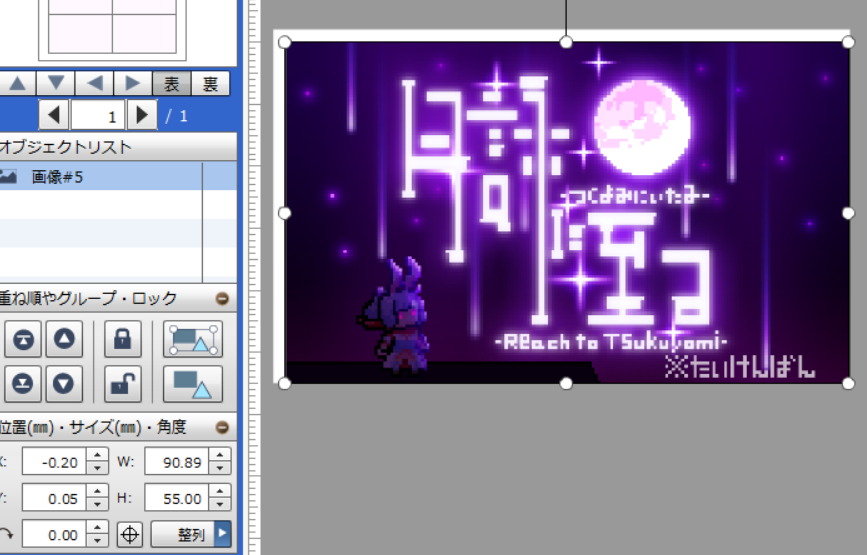Ungroup the selected objects
Image resolution: width=867 pixels, height=555 pixels.
[193, 384]
